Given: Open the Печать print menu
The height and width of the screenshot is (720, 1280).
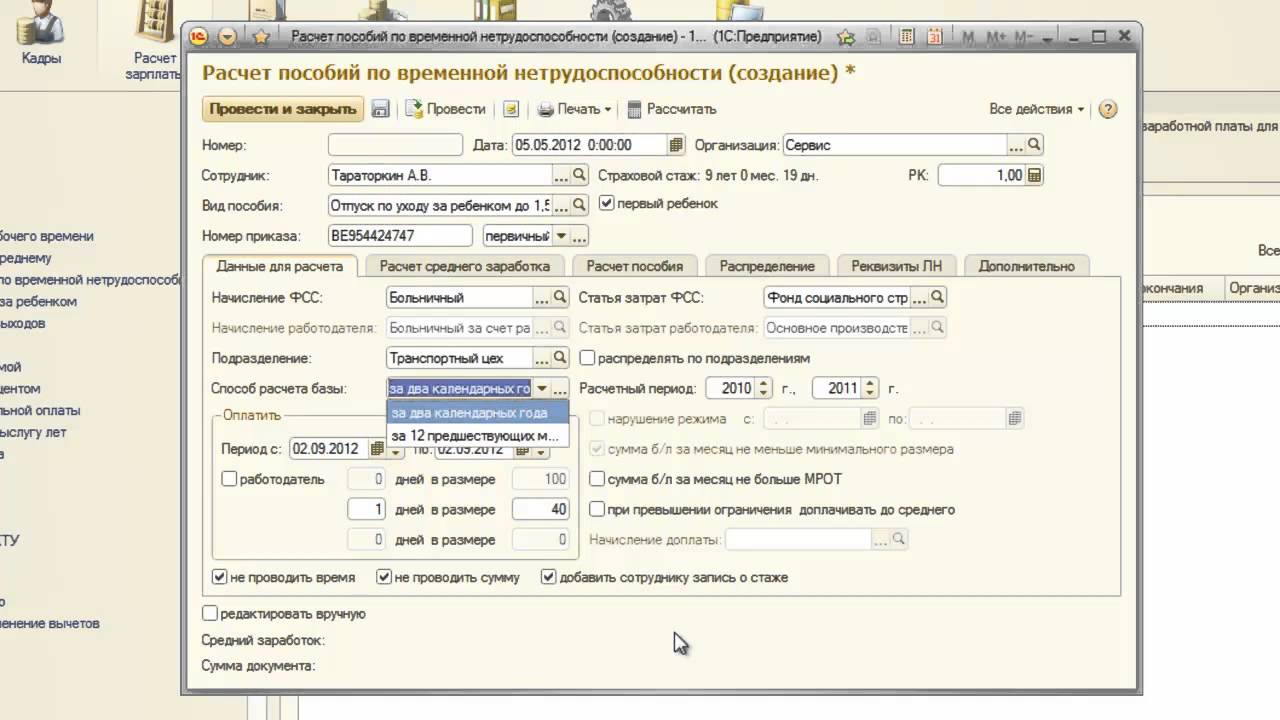Looking at the screenshot, I should coord(574,109).
